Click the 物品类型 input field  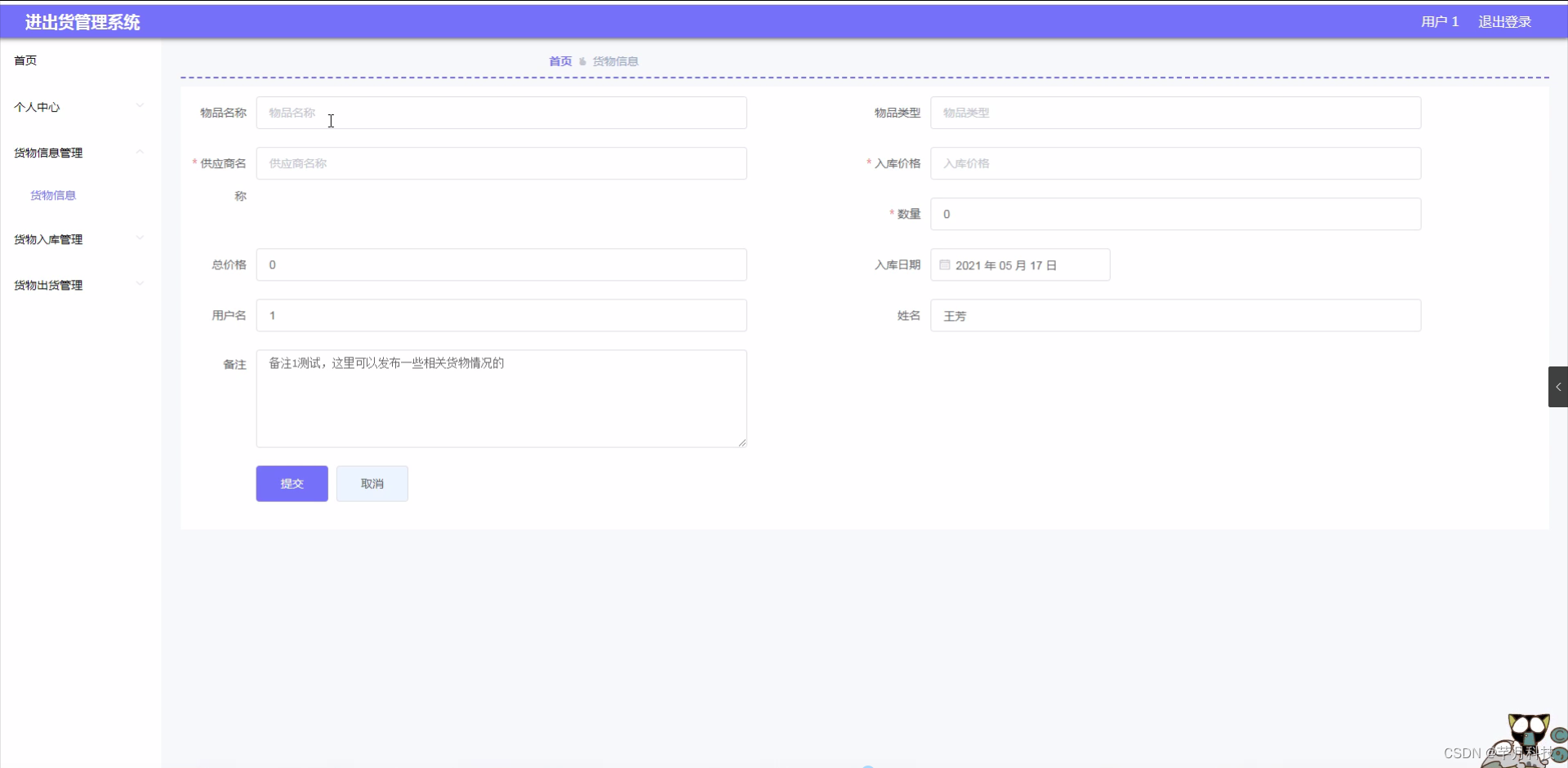tap(1176, 113)
